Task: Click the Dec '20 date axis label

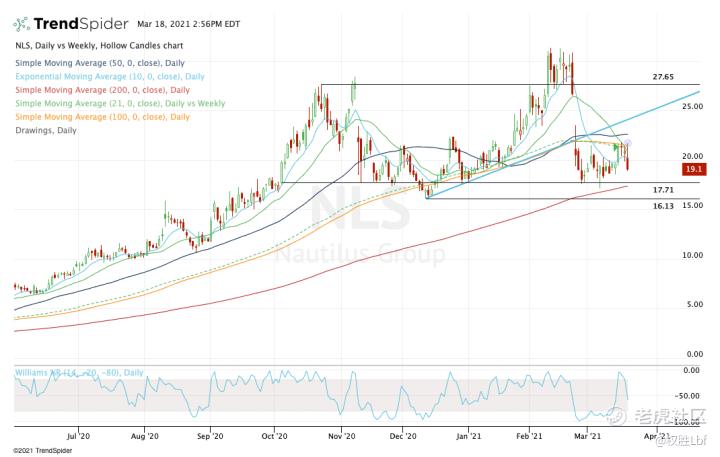Action: coord(403,436)
